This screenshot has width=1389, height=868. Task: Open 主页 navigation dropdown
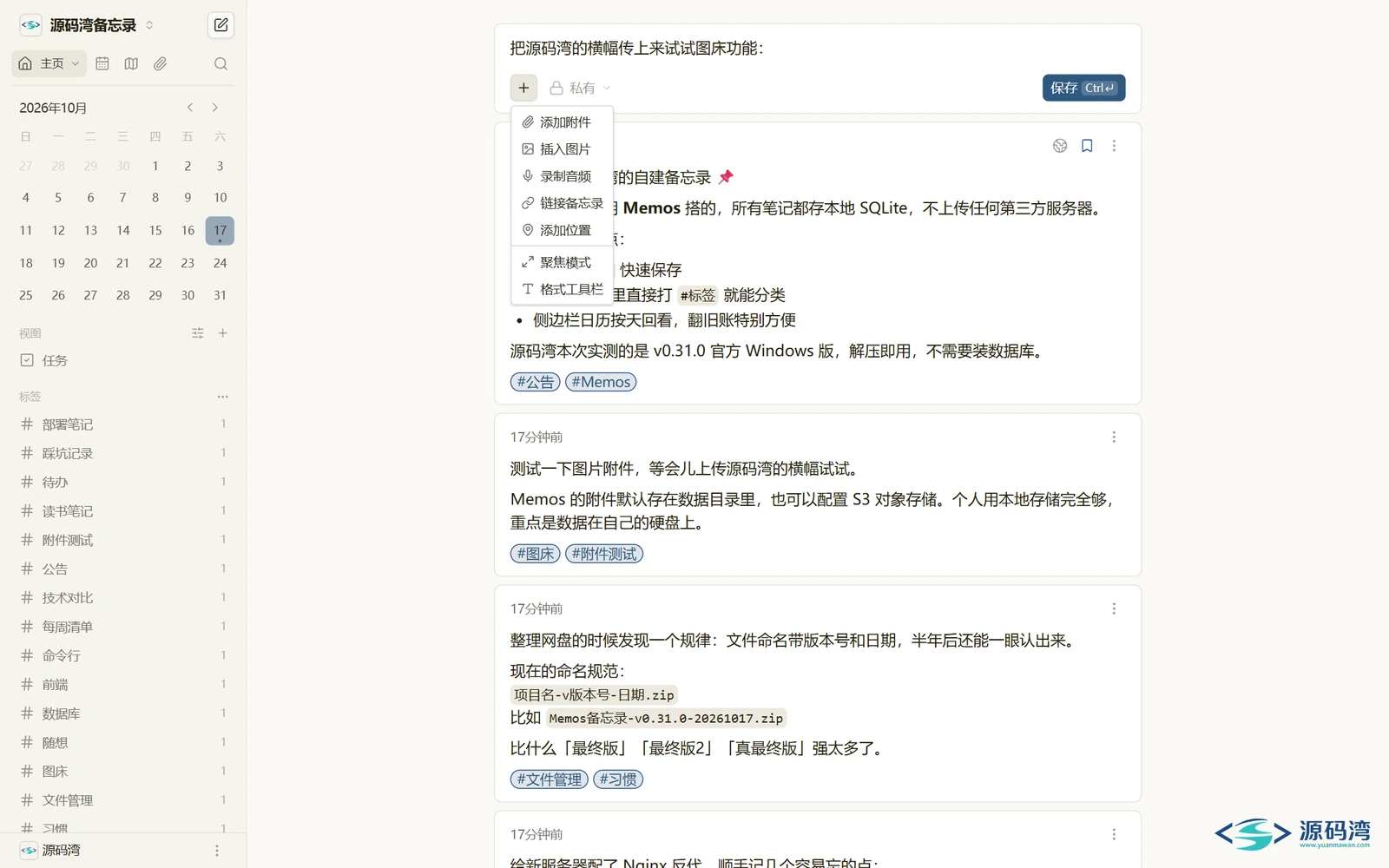[49, 63]
